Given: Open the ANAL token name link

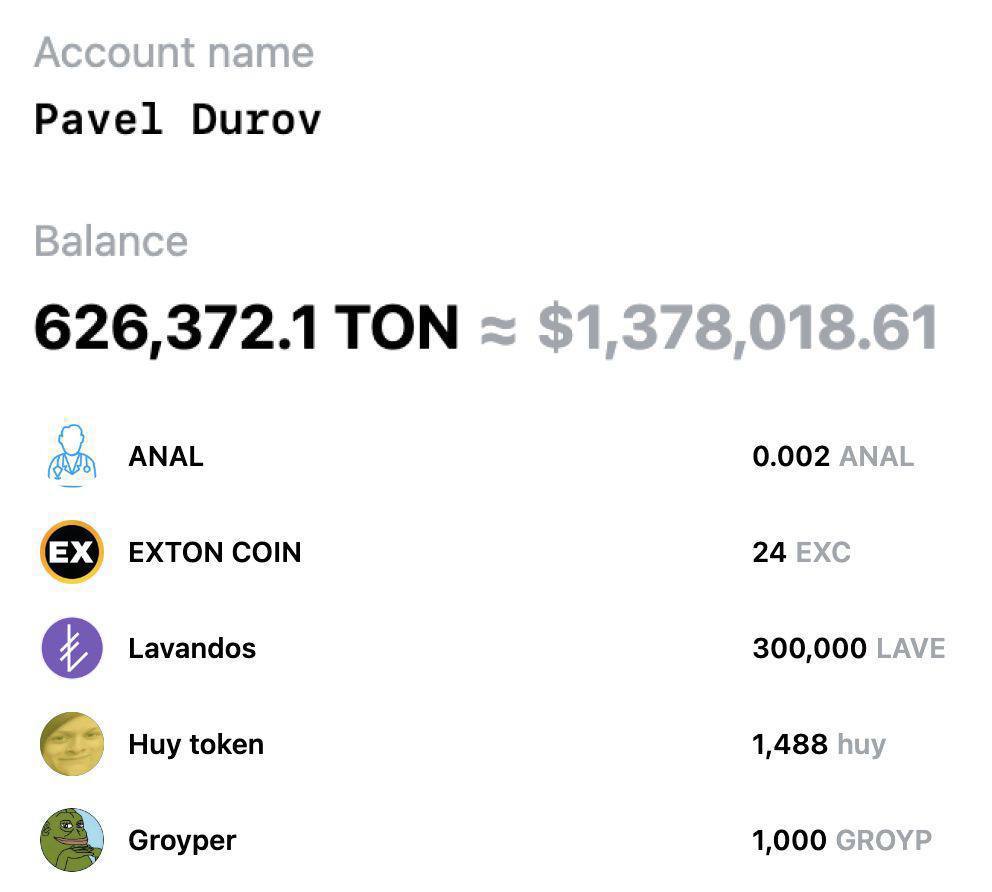Looking at the screenshot, I should point(166,456).
